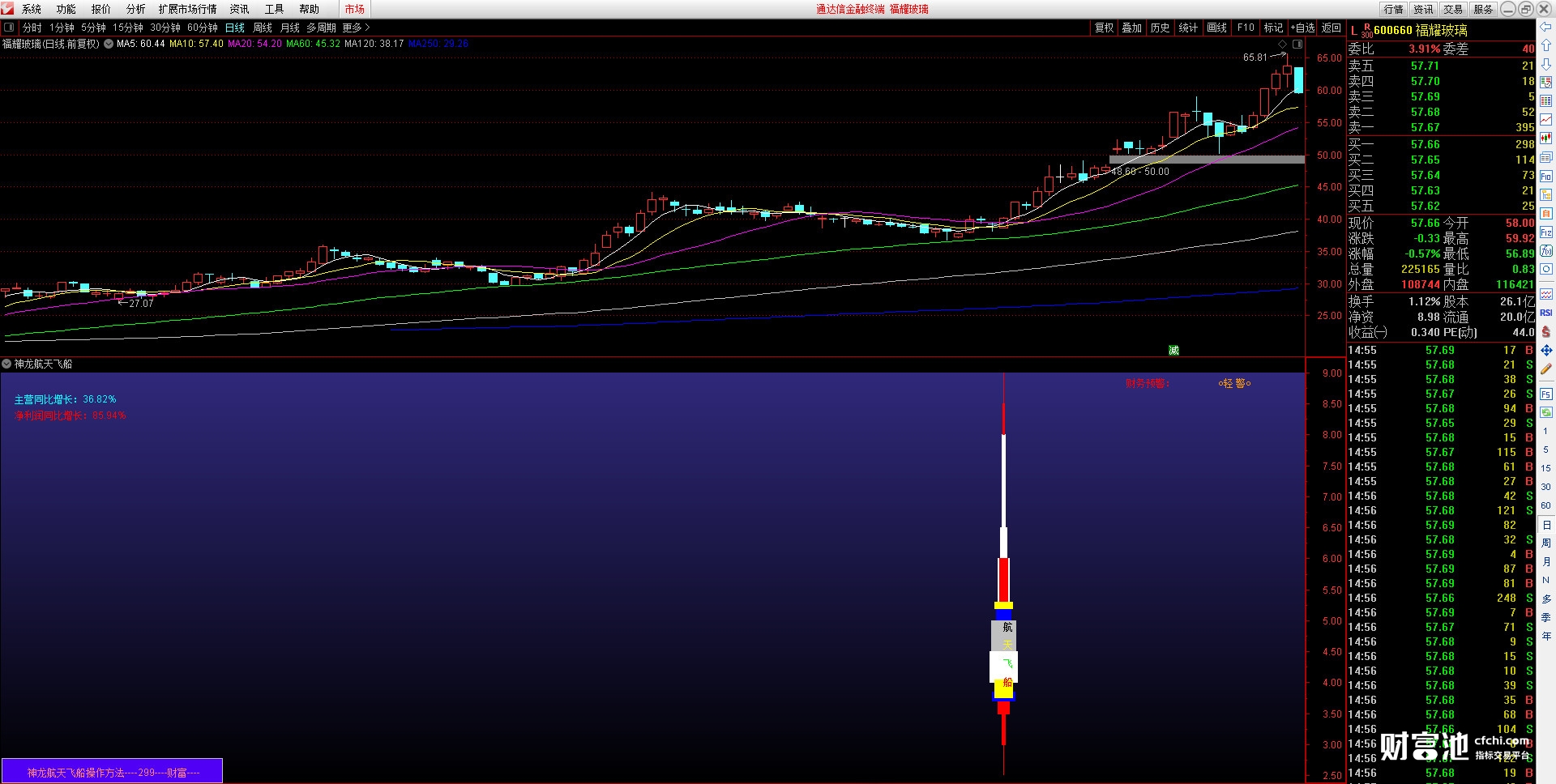Click the 历史 button
Viewport: 1556px width, 784px height.
coord(1161,28)
